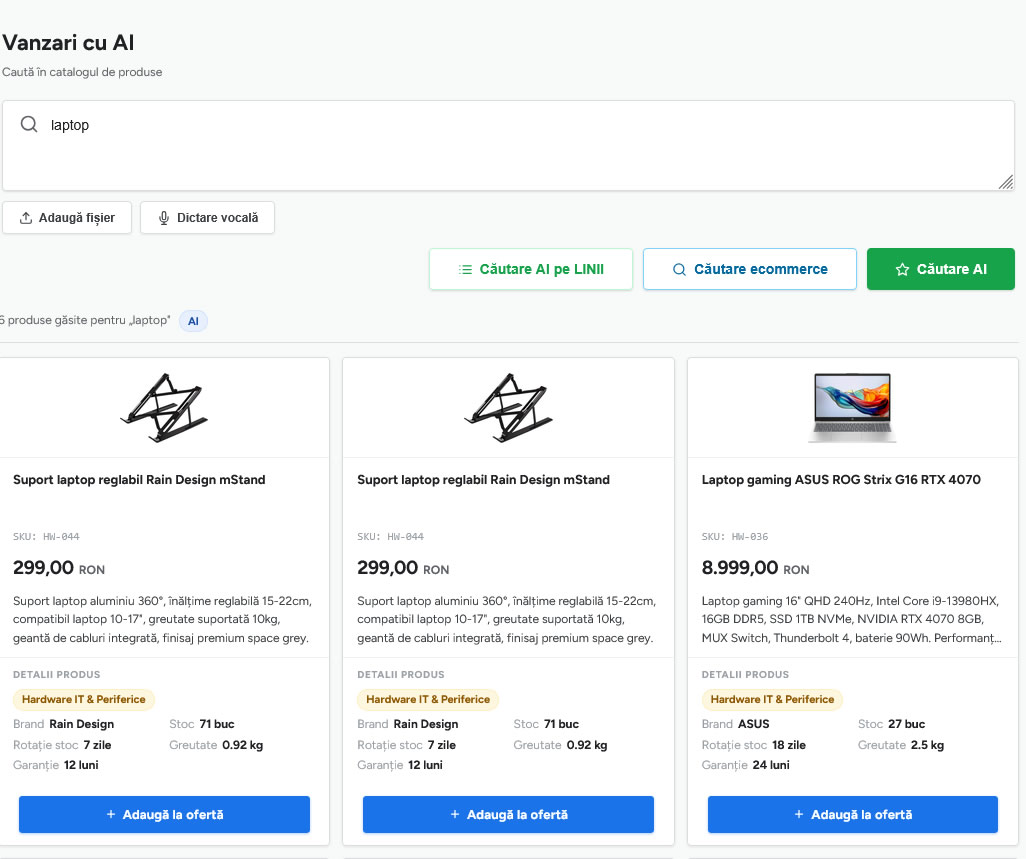This screenshot has height=859, width=1026.
Task: Click first card's SKU HW-044
Action: 46,536
